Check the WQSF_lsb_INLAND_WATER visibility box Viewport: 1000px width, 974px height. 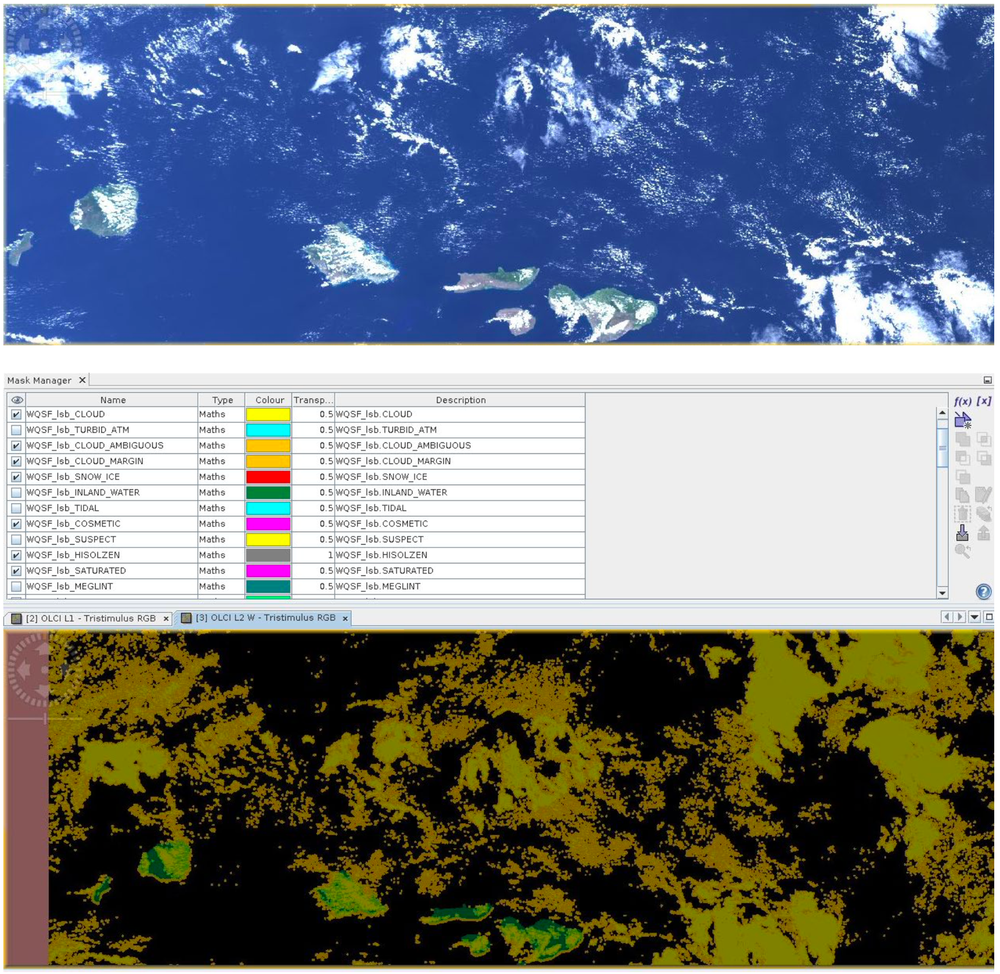[16, 492]
